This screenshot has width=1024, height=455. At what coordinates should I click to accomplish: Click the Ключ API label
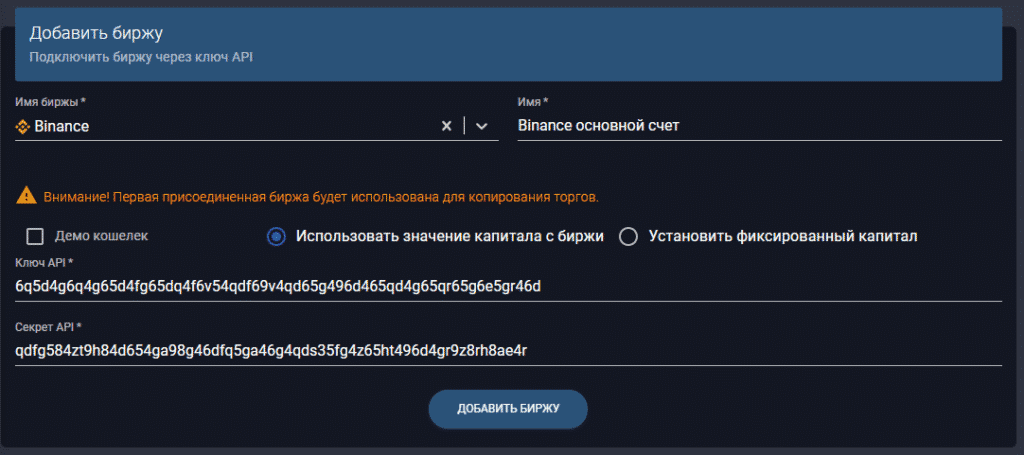coord(43,262)
